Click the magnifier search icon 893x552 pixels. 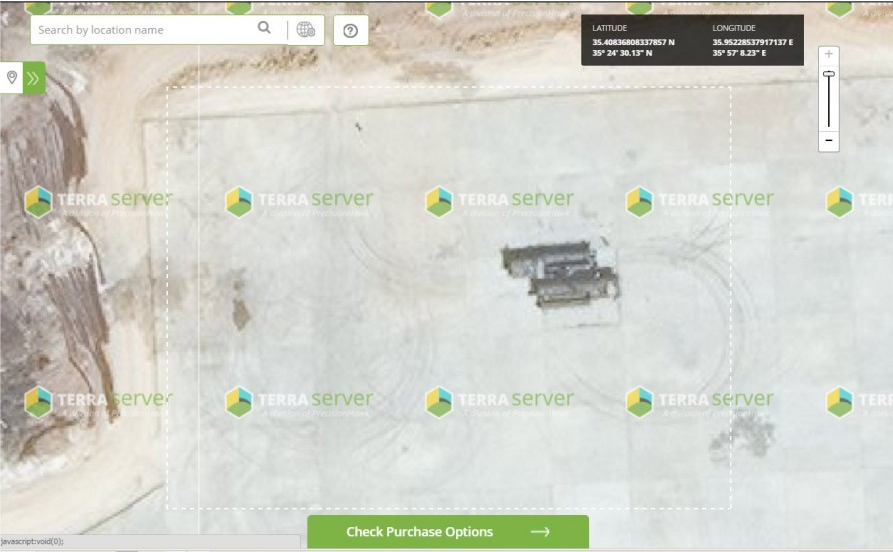coord(264,27)
